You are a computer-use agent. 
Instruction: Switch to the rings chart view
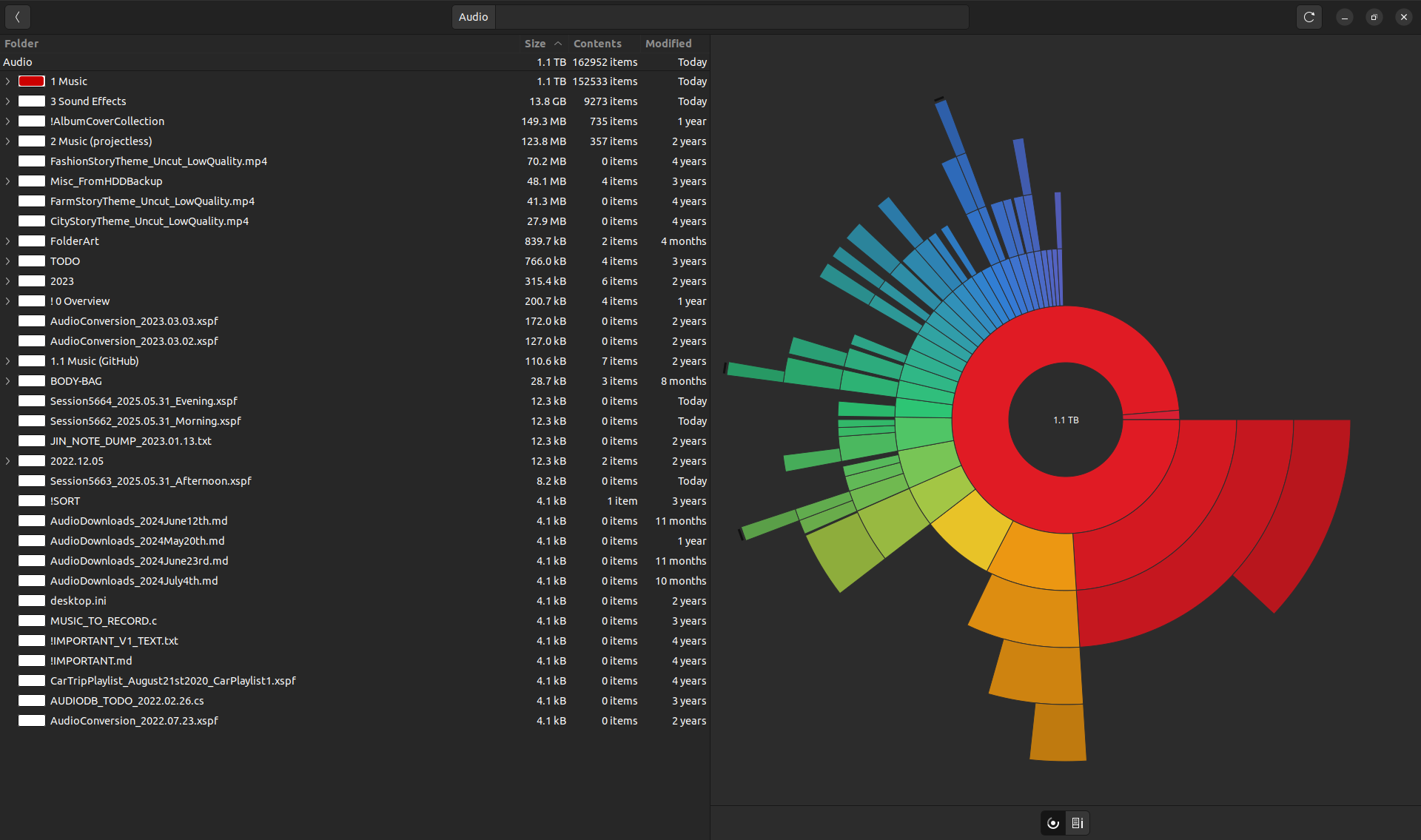pyautogui.click(x=1053, y=822)
